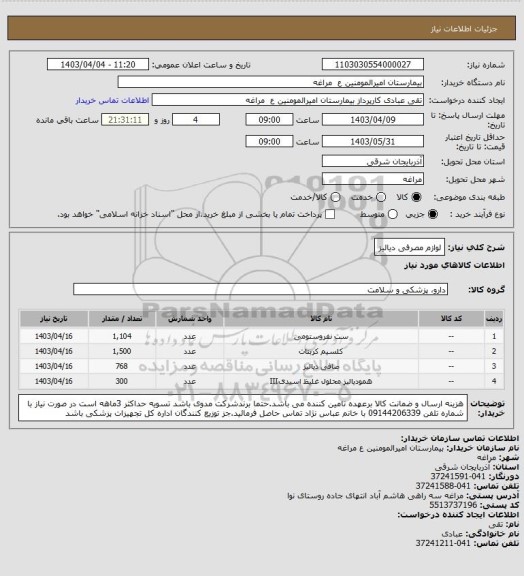Image resolution: width=524 pixels, height=576 pixels.
Task: Select the متوسط purchase type radio
Action: point(393,214)
